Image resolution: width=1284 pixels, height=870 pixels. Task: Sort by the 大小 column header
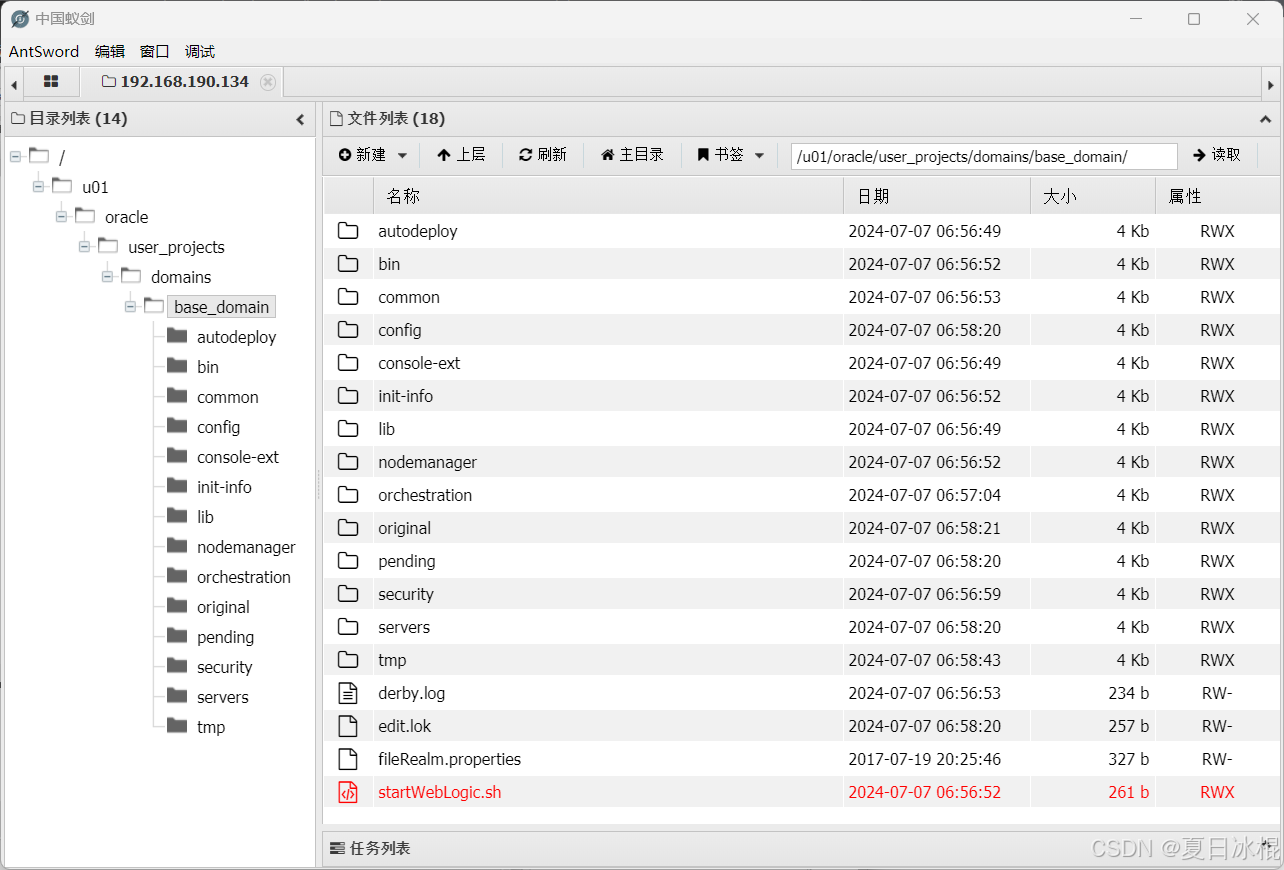point(1093,197)
